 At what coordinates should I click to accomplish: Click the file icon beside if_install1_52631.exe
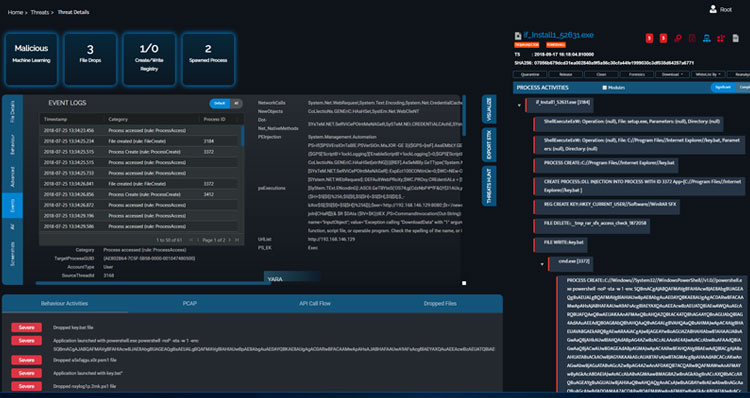pos(518,36)
